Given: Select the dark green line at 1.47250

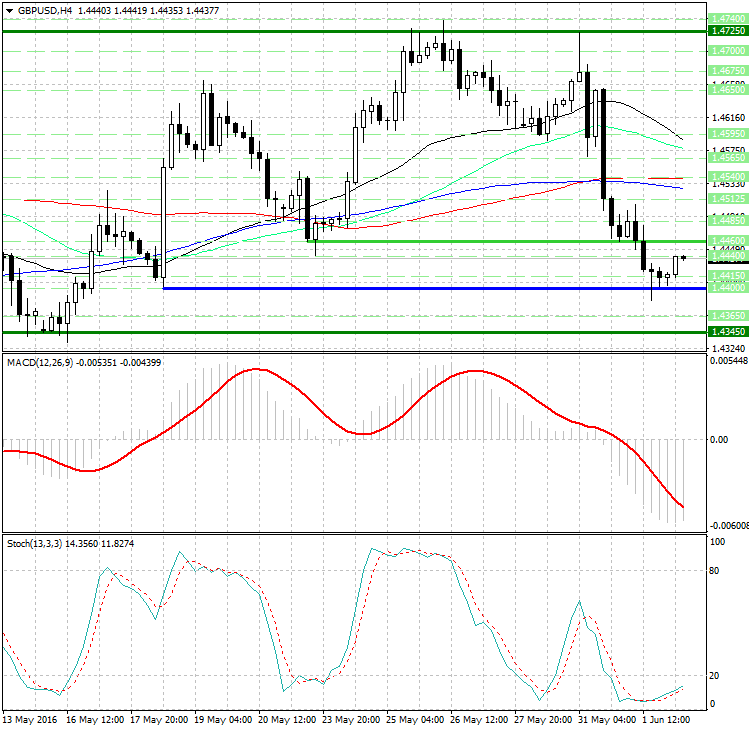Looking at the screenshot, I should (300, 31).
